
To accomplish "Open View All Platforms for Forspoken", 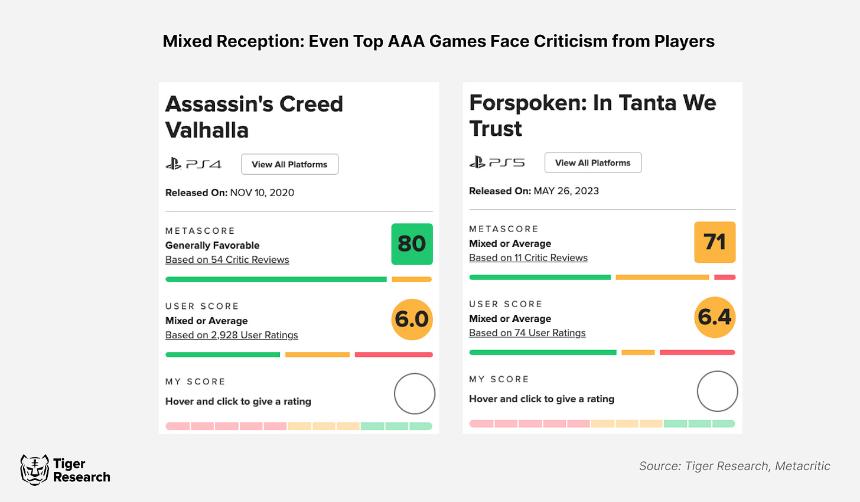I will pyautogui.click(x=593, y=162).
